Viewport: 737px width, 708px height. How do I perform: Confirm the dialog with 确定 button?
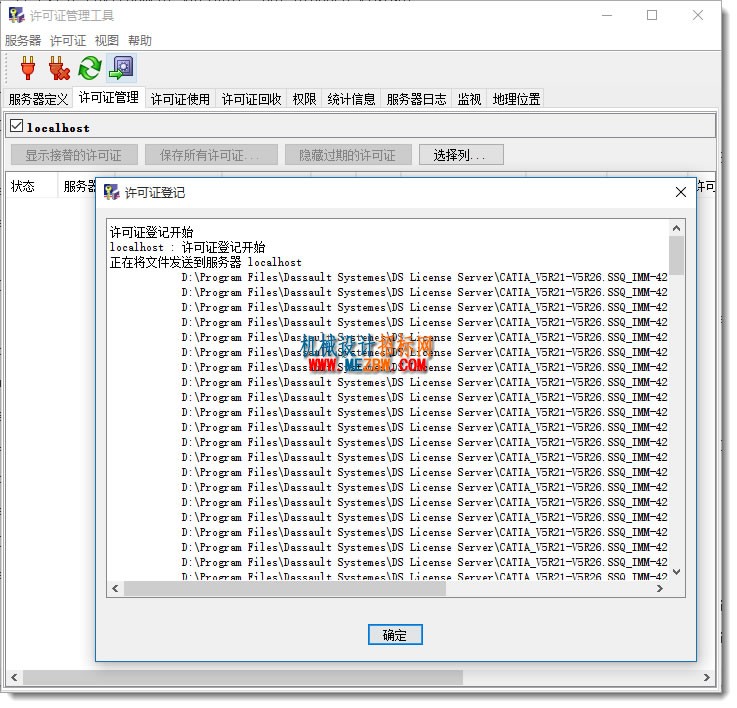pyautogui.click(x=395, y=637)
